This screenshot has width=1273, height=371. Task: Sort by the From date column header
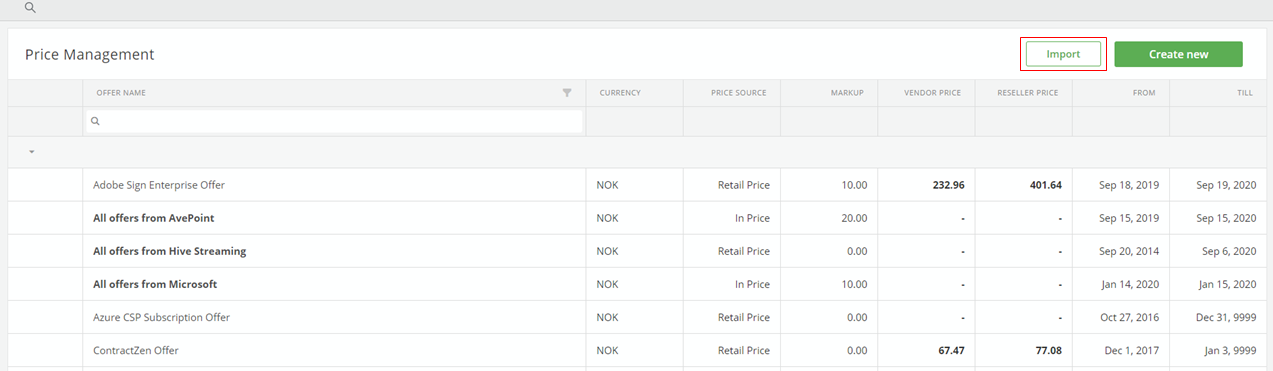click(1144, 93)
